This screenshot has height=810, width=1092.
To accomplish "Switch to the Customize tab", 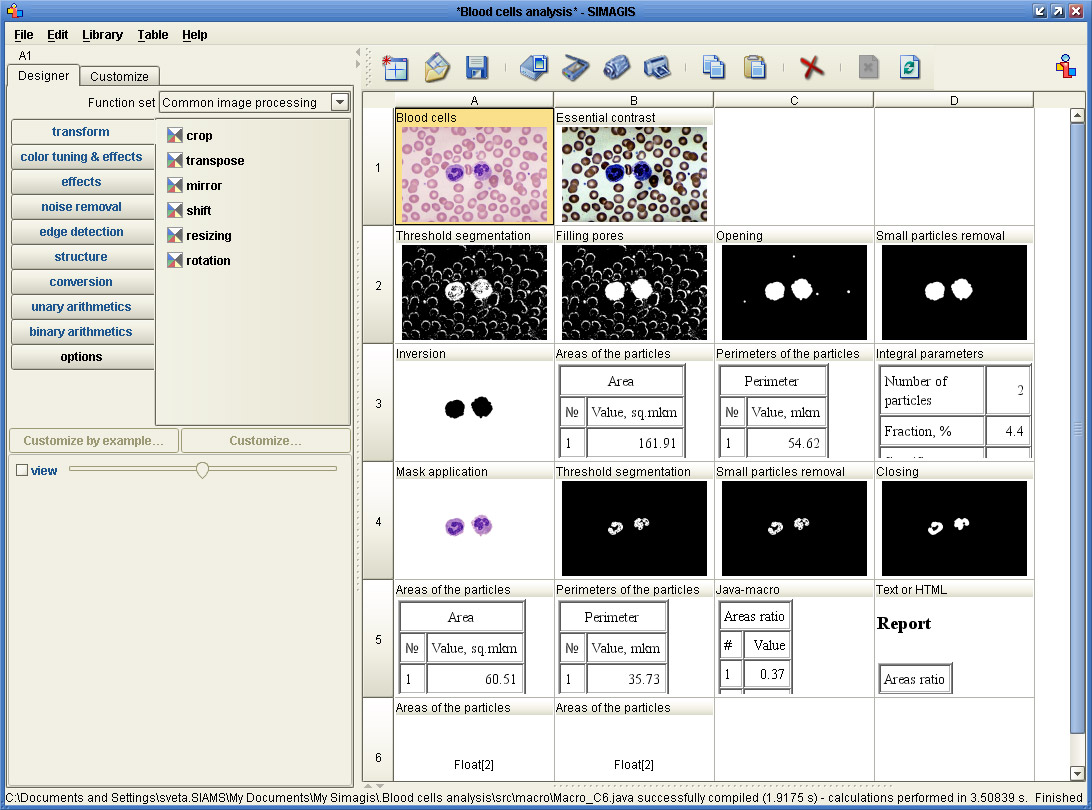I will click(x=119, y=76).
